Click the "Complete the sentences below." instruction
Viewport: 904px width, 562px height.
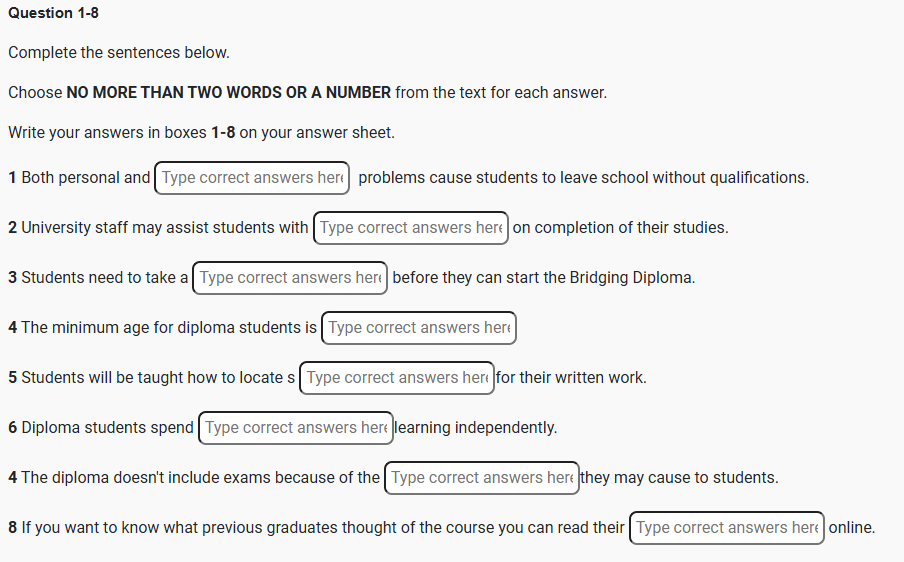(x=119, y=52)
